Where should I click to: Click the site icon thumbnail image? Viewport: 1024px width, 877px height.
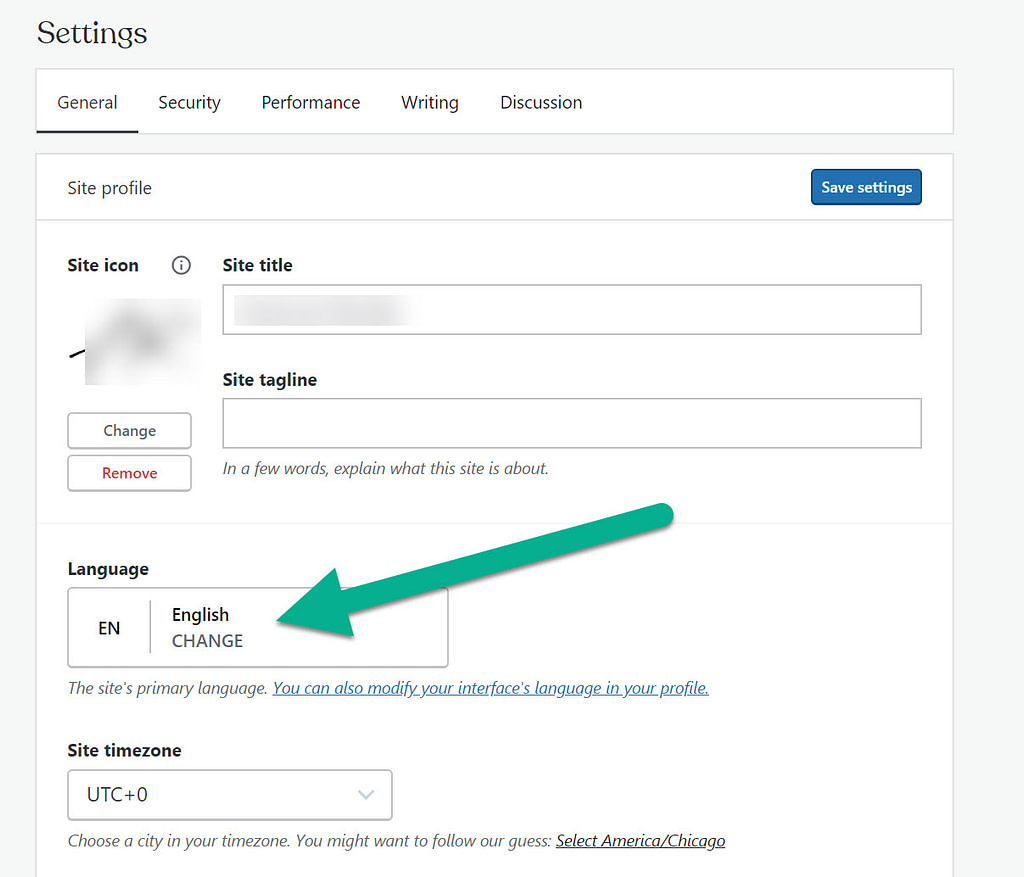[x=143, y=343]
